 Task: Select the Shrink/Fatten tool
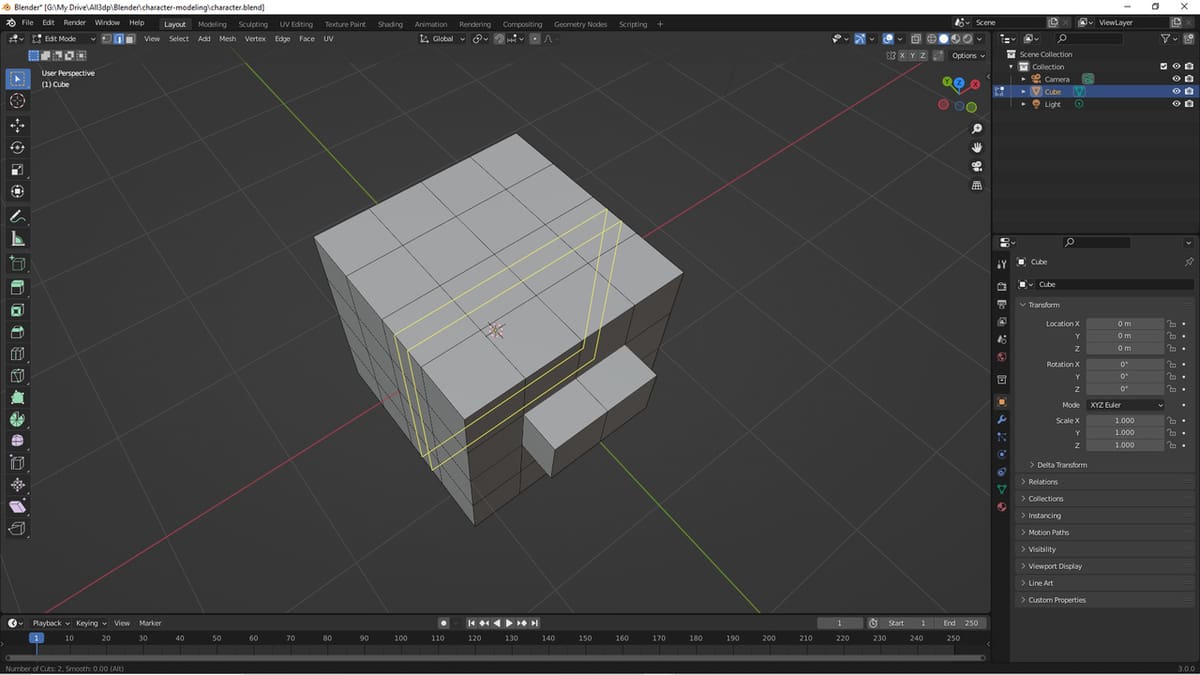17,485
